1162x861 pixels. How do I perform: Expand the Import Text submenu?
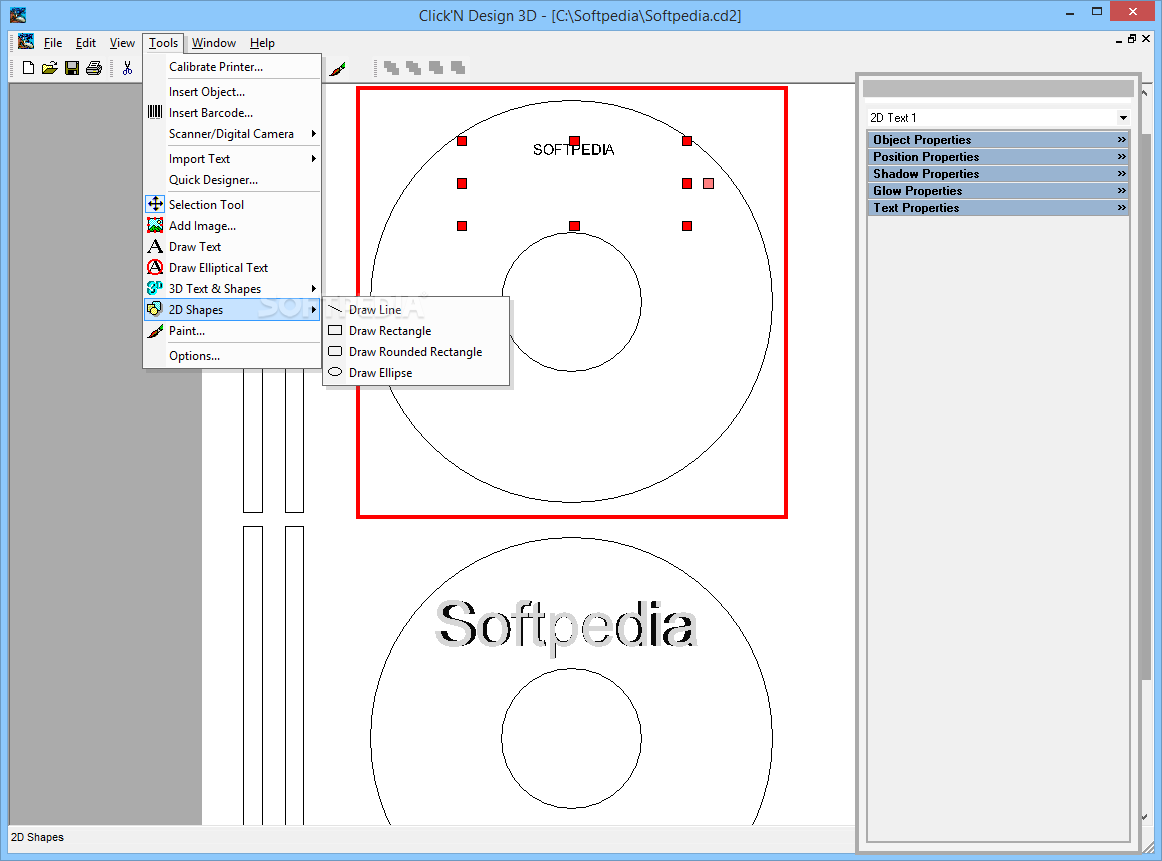(232, 159)
